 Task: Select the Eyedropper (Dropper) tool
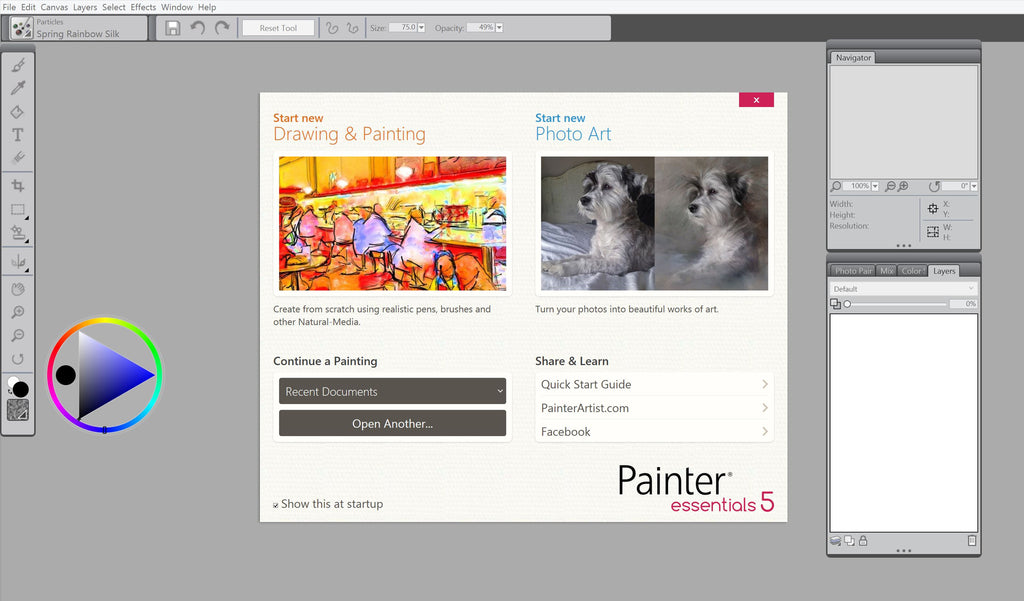[x=18, y=88]
